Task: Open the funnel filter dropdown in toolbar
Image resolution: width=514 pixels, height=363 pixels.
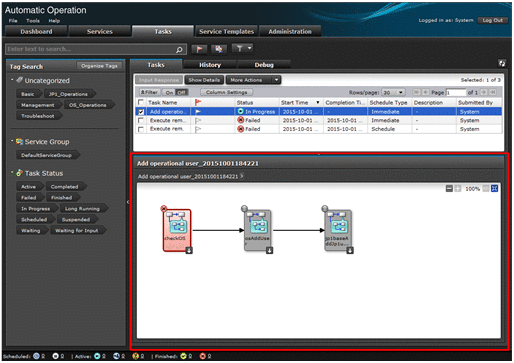Action: tap(243, 49)
